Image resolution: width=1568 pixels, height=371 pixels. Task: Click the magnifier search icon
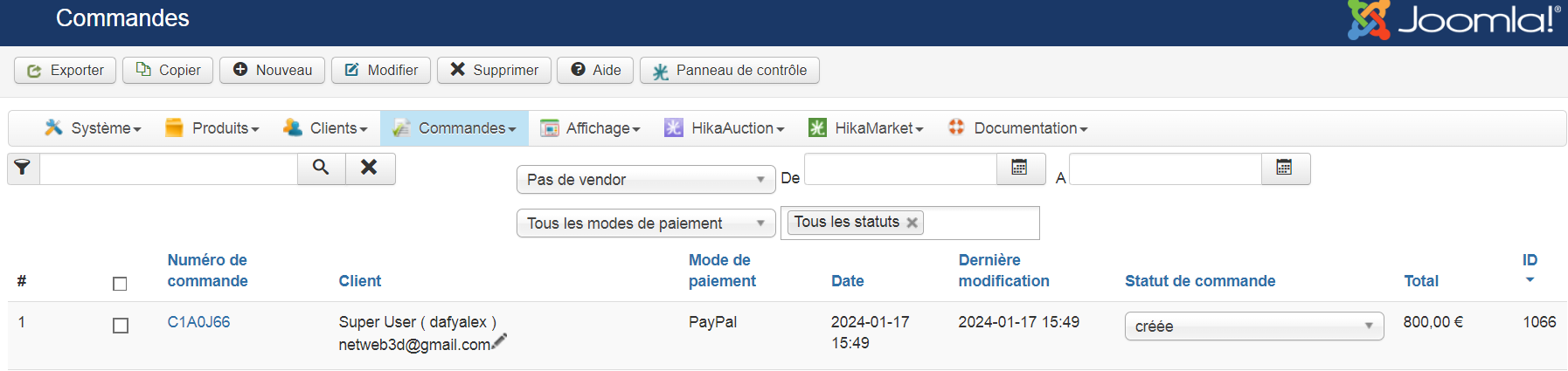tap(321, 168)
